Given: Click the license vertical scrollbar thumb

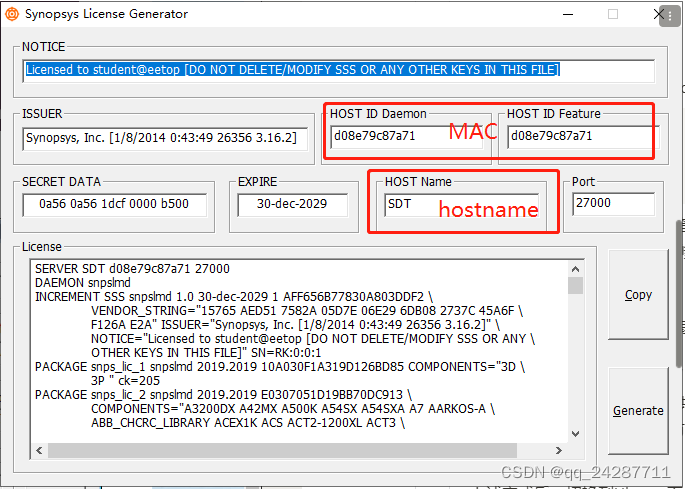Looking at the screenshot, I should pos(576,286).
